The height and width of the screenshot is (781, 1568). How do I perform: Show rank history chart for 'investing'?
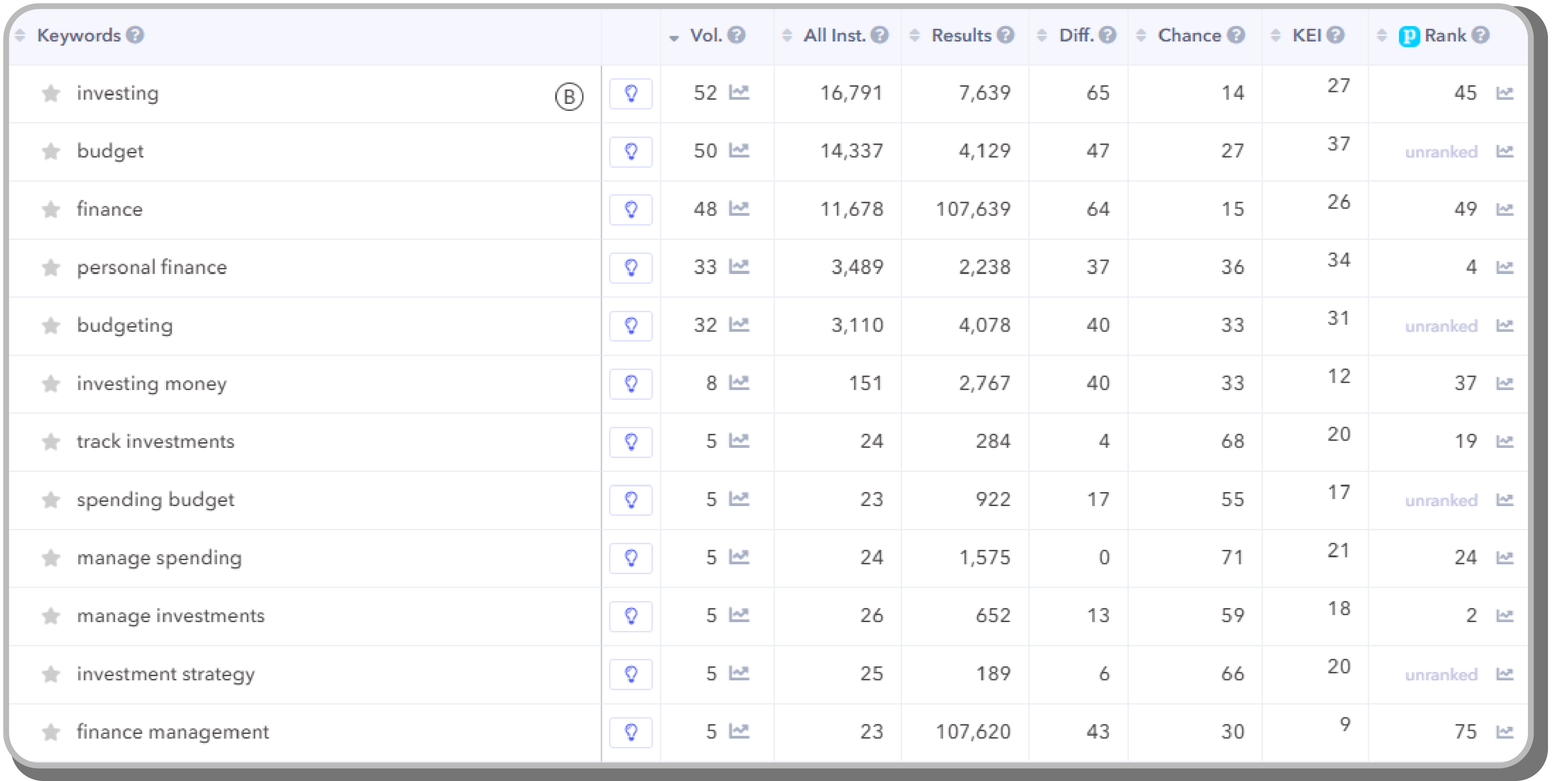[x=1504, y=93]
